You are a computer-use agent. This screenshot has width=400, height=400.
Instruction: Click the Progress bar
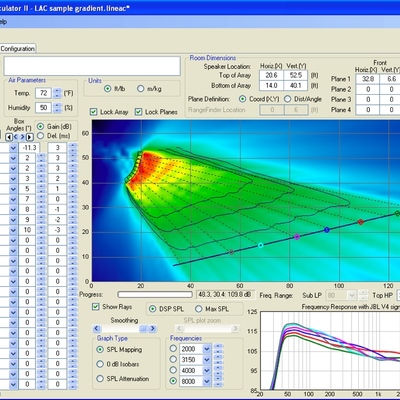[x=155, y=295]
